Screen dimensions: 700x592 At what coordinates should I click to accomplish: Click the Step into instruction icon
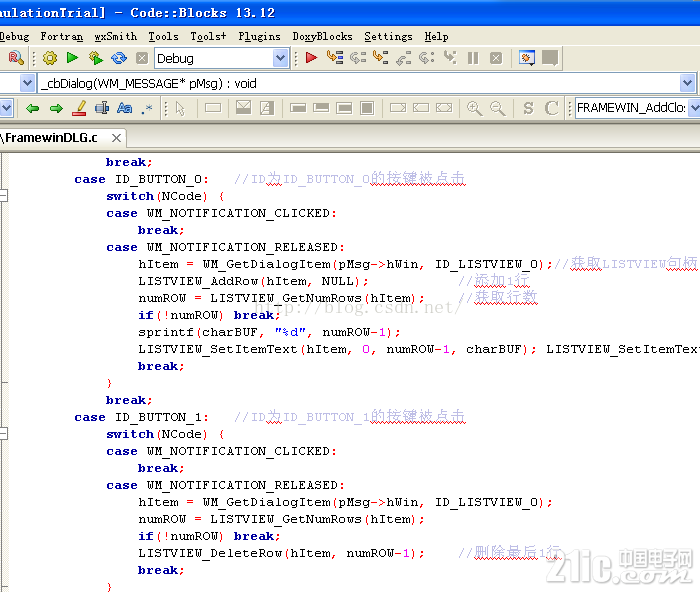pos(450,58)
